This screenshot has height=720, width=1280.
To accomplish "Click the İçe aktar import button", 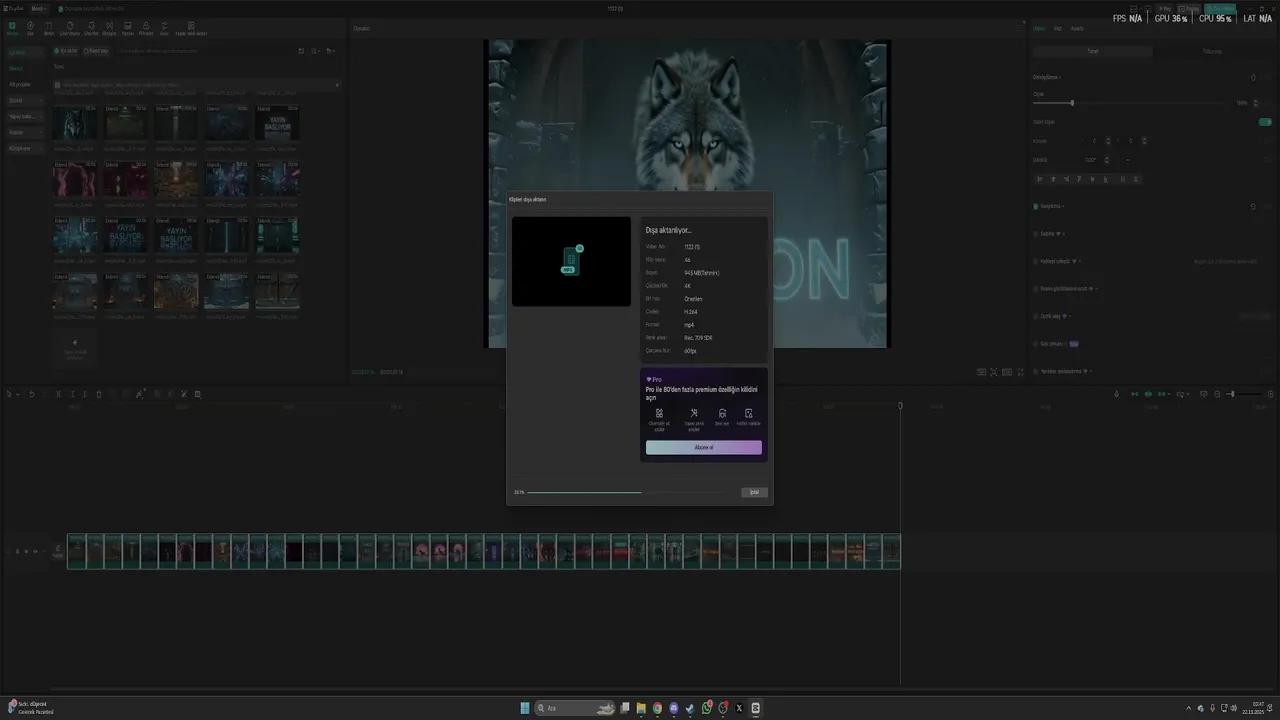I will pos(66,51).
